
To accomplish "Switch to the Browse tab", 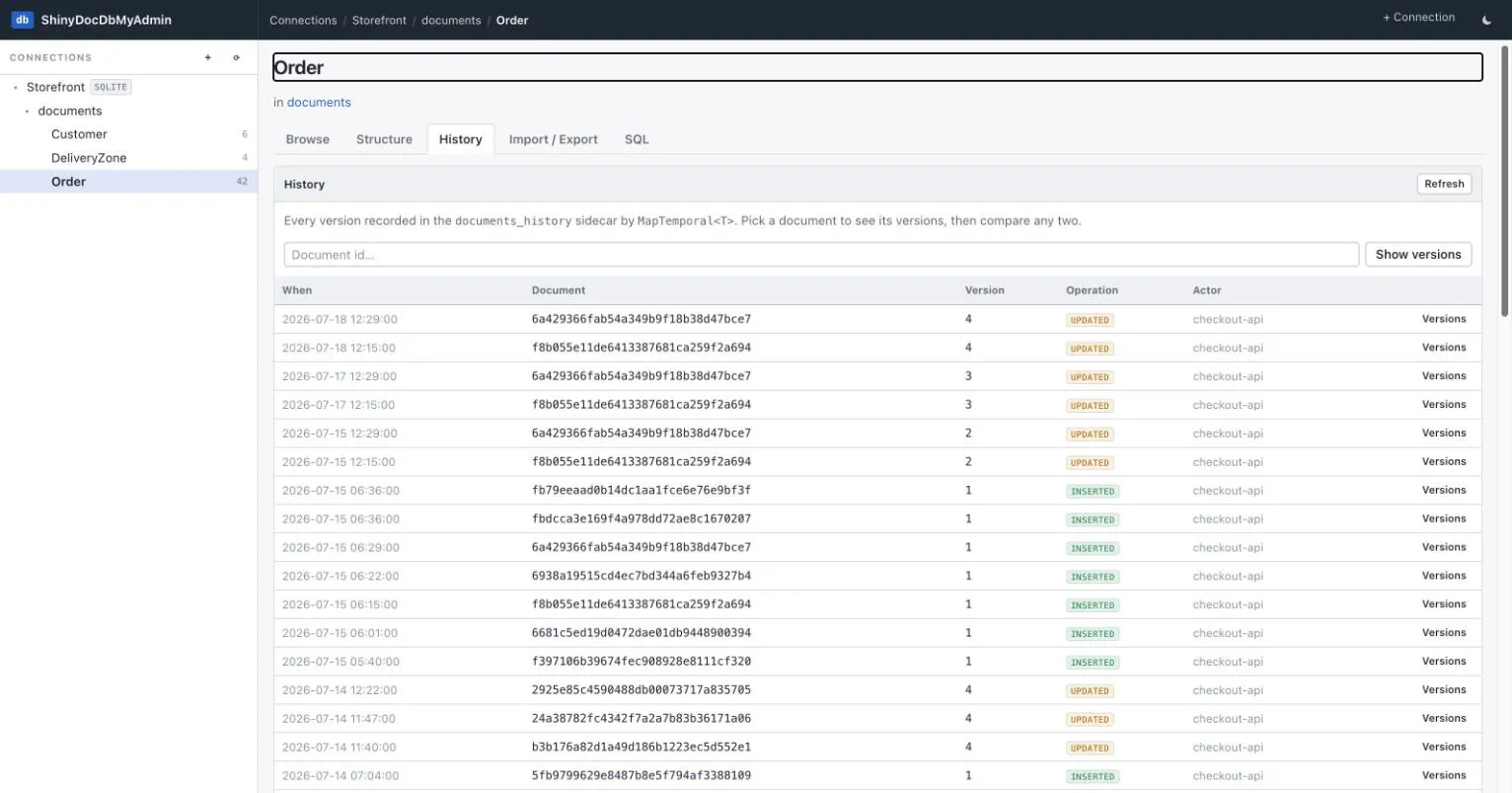I will point(308,139).
